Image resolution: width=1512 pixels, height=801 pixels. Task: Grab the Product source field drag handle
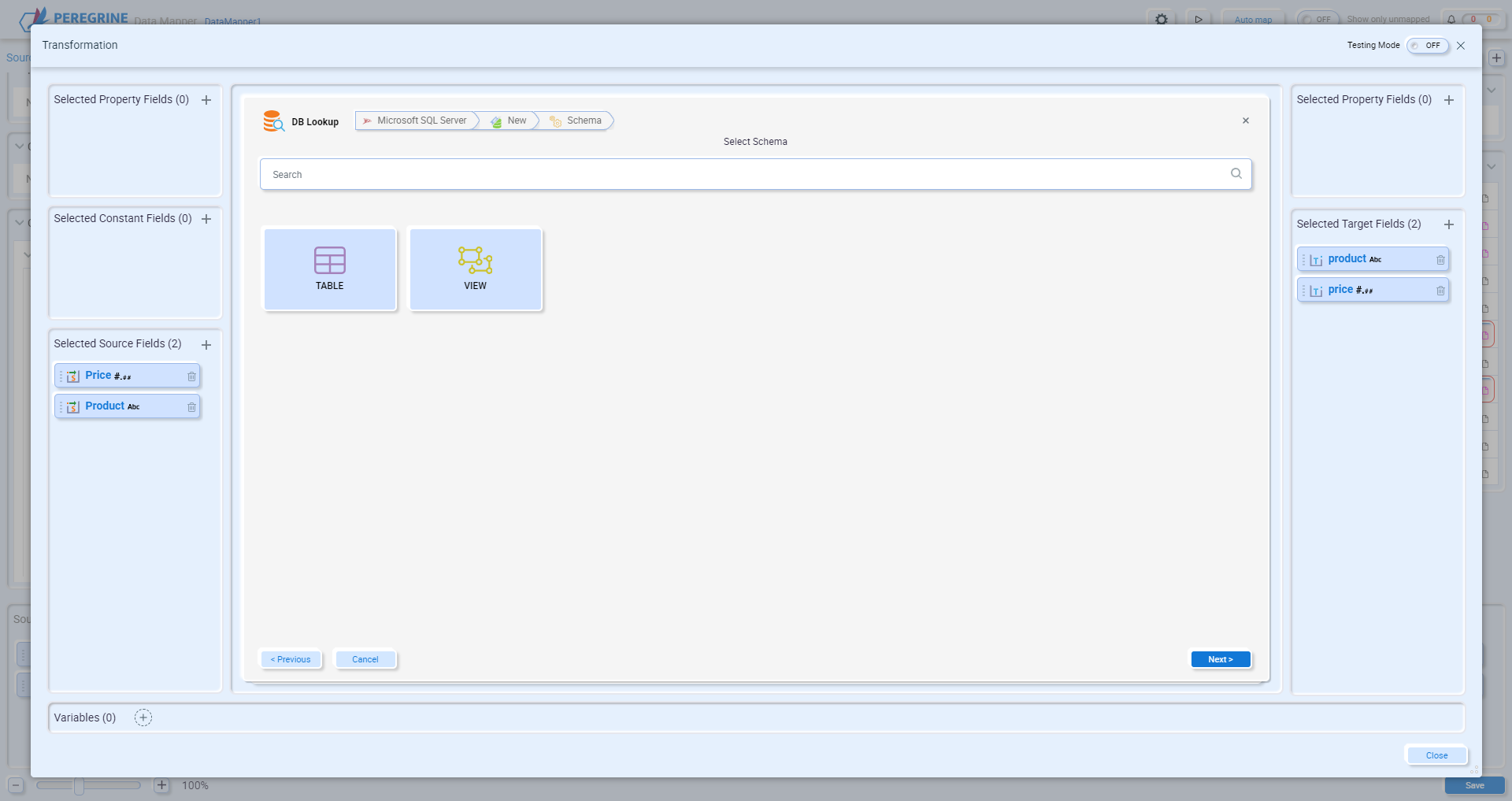tap(61, 407)
